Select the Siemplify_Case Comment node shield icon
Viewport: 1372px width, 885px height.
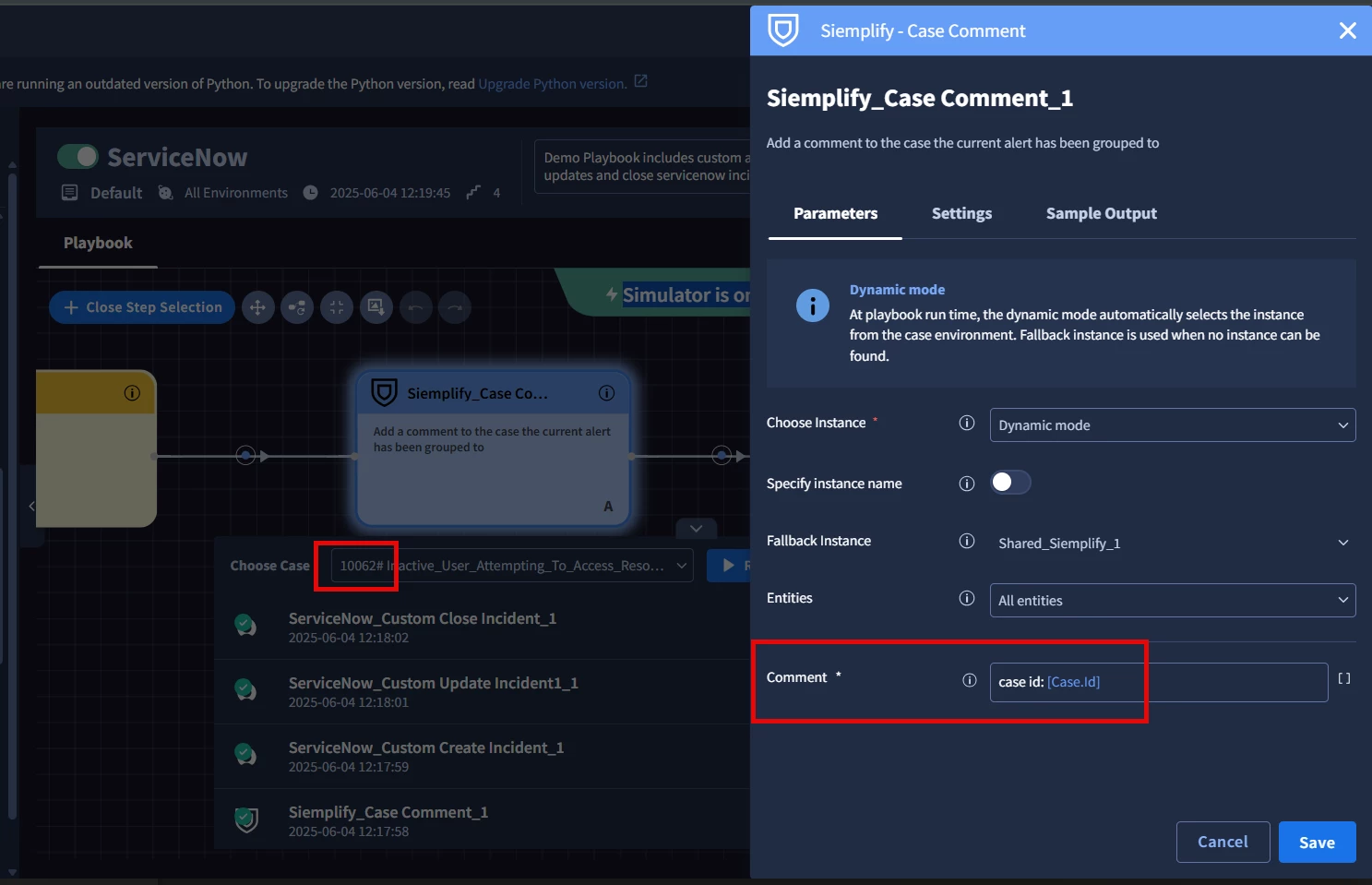click(384, 393)
